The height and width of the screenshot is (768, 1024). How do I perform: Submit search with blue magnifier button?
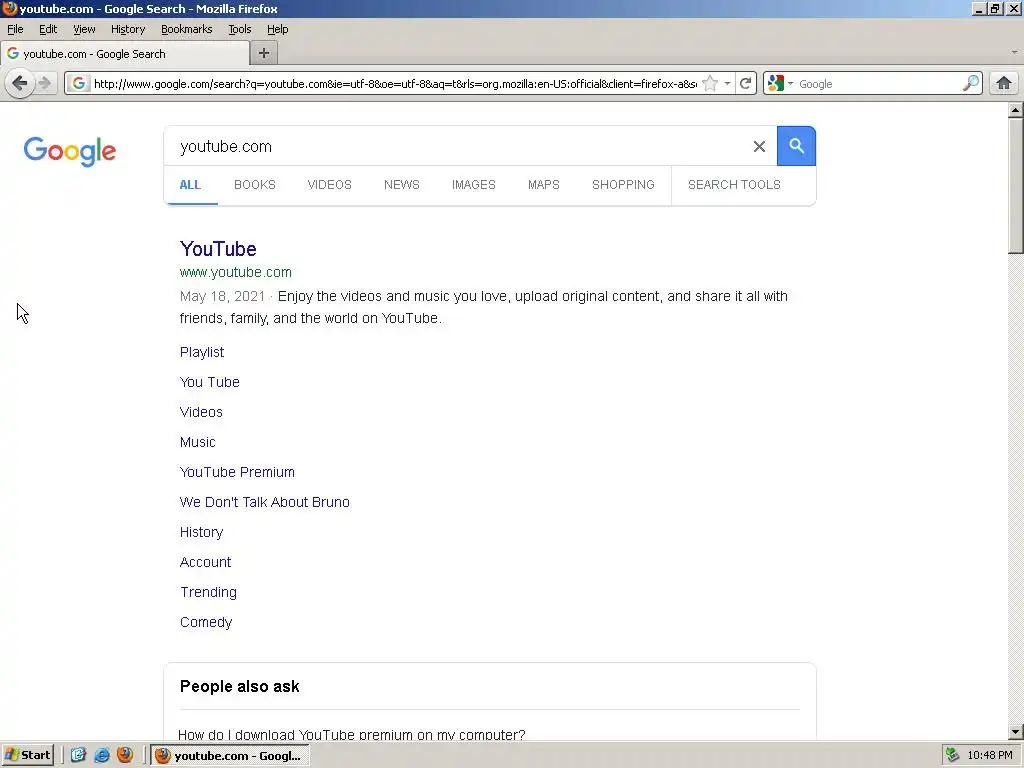coord(796,146)
